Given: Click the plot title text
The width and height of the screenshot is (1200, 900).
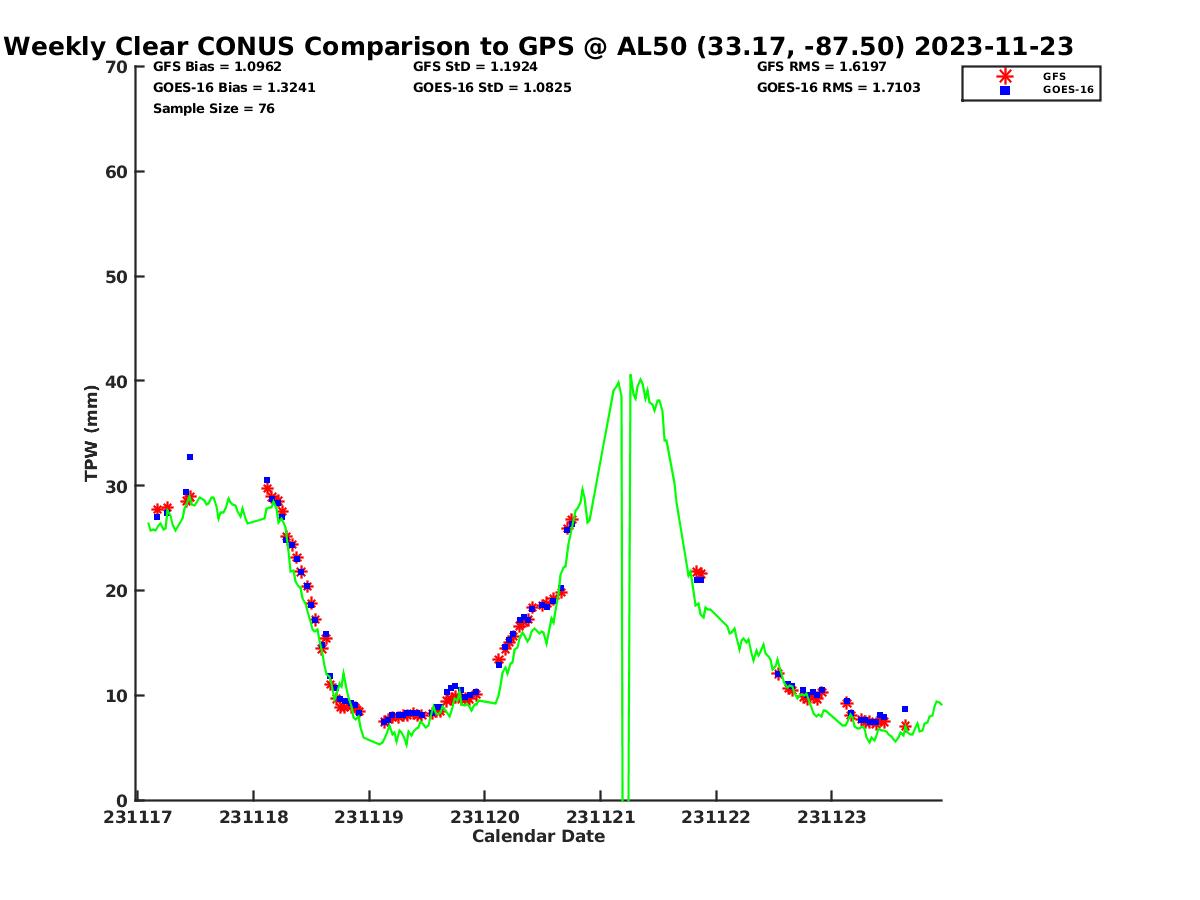Looking at the screenshot, I should tap(539, 46).
